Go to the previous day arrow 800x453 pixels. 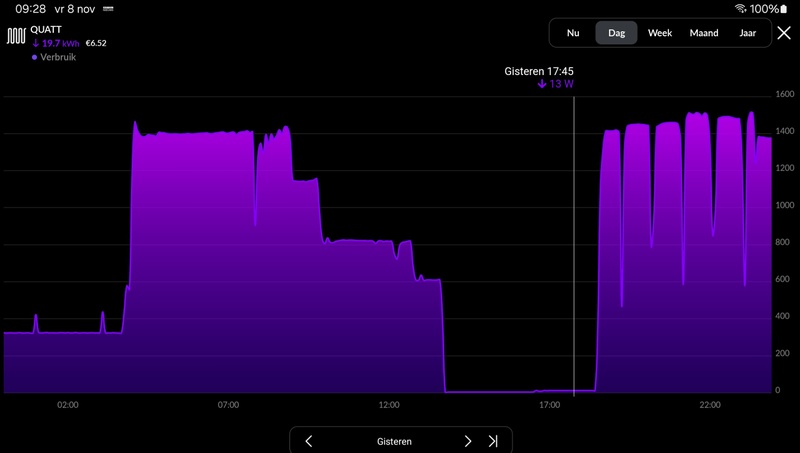click(x=309, y=441)
